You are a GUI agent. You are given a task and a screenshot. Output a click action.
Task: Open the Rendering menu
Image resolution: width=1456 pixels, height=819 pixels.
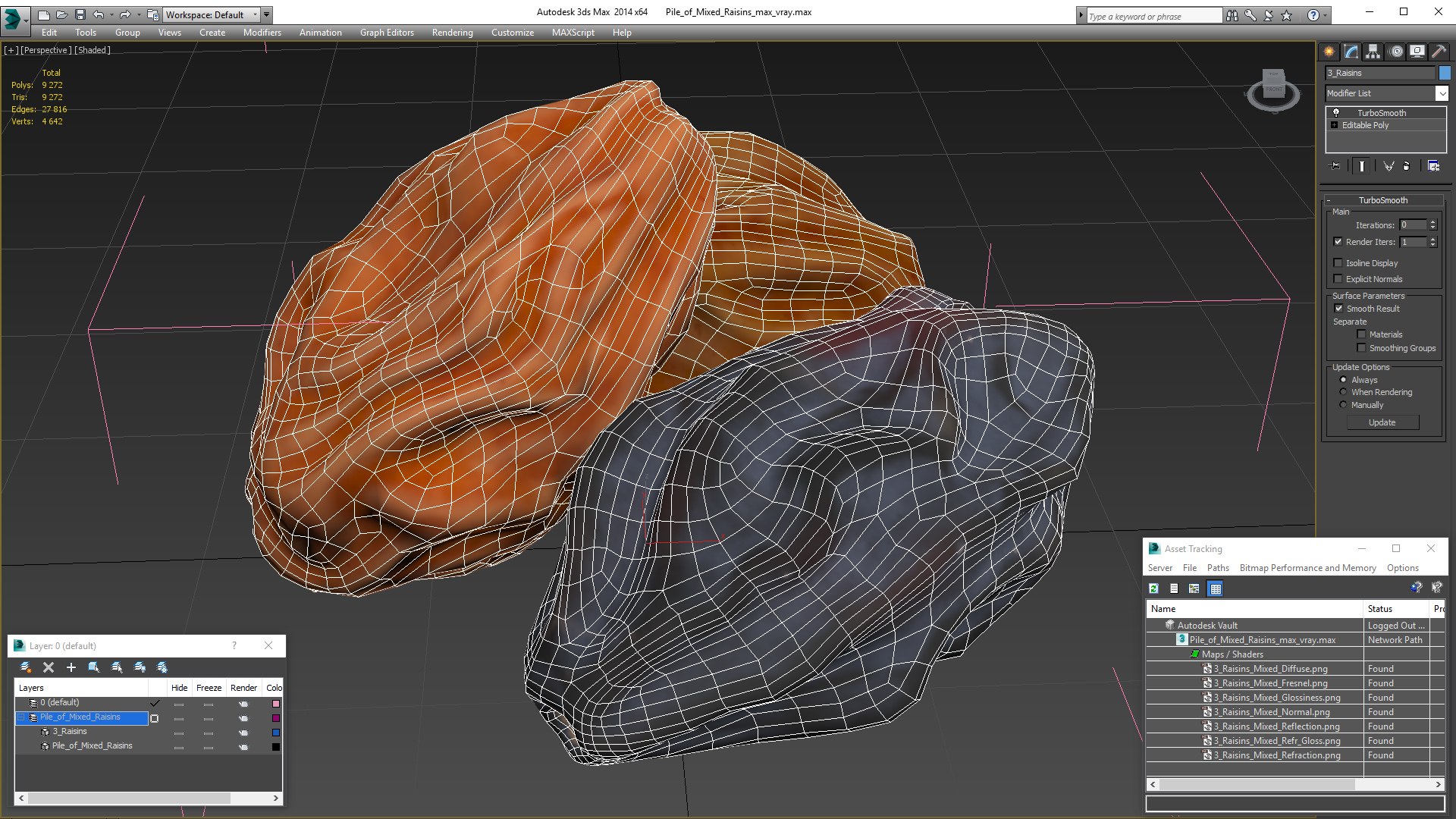[452, 33]
